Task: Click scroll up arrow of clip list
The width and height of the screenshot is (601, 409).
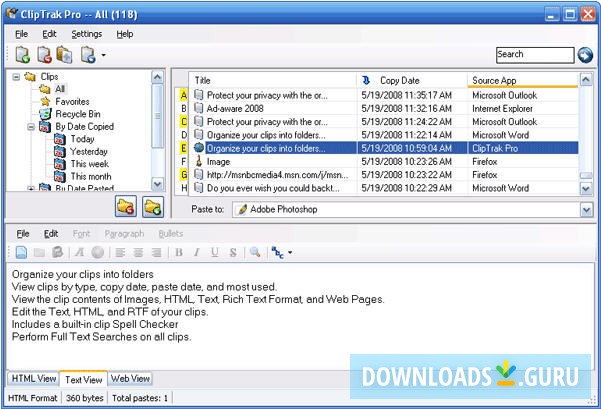Action: point(586,80)
